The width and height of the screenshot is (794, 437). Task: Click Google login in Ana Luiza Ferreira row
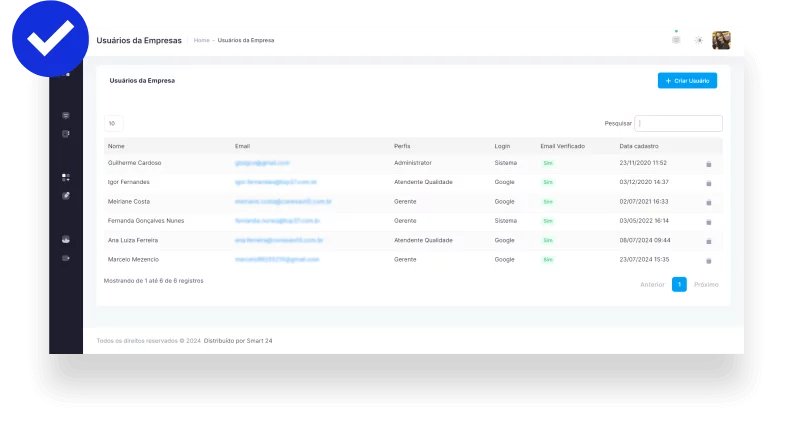[x=504, y=240]
